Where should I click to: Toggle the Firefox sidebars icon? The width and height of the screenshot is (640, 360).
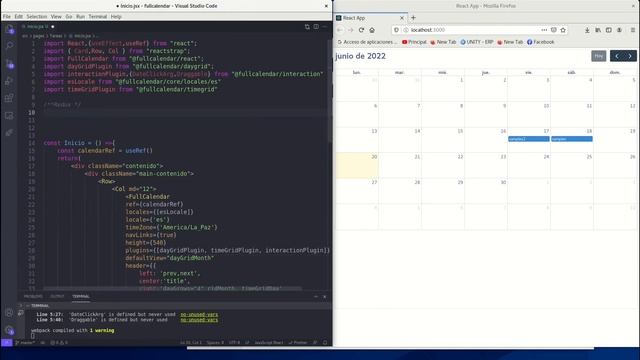(x=609, y=30)
